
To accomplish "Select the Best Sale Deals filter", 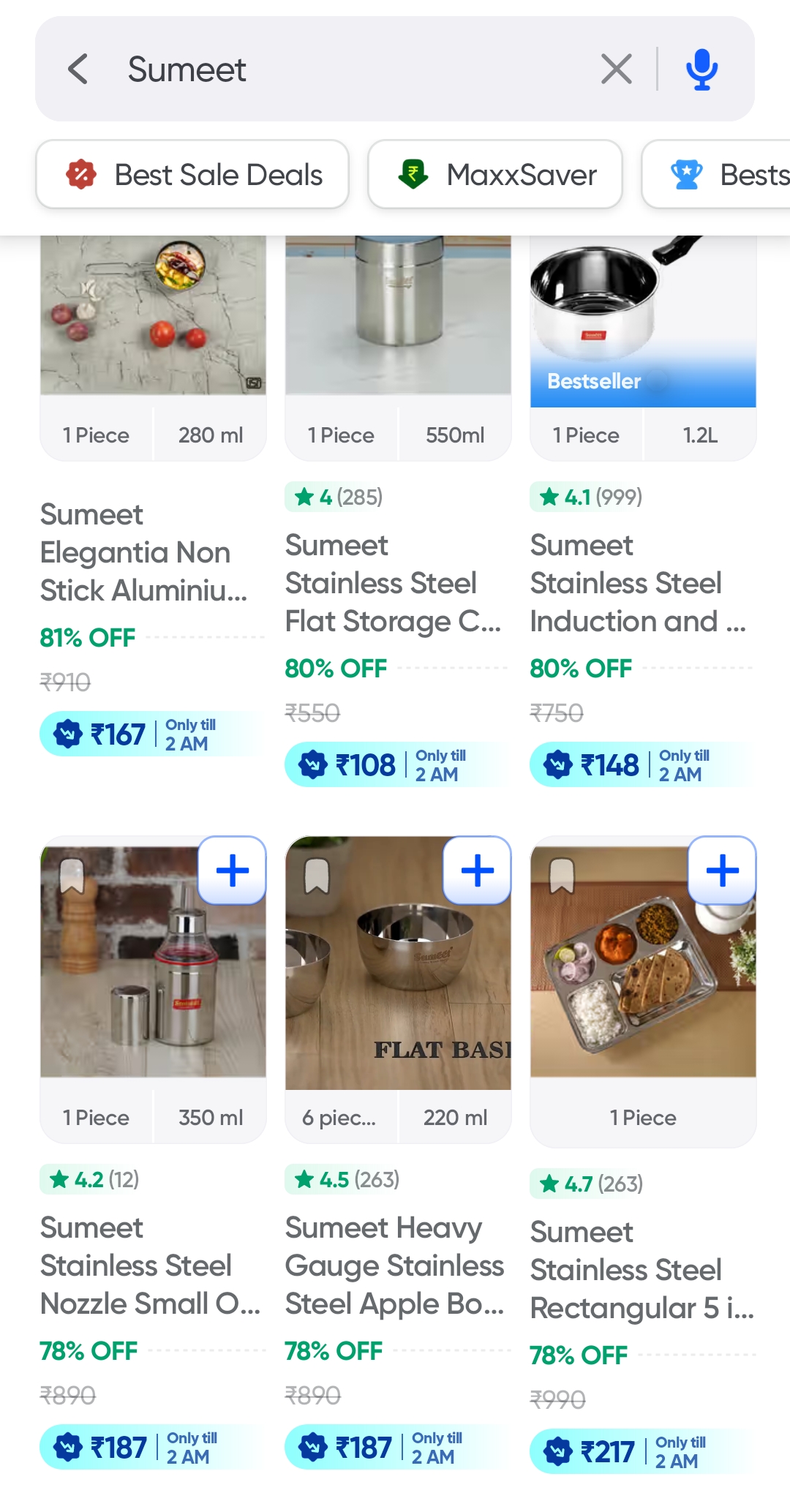I will [192, 175].
